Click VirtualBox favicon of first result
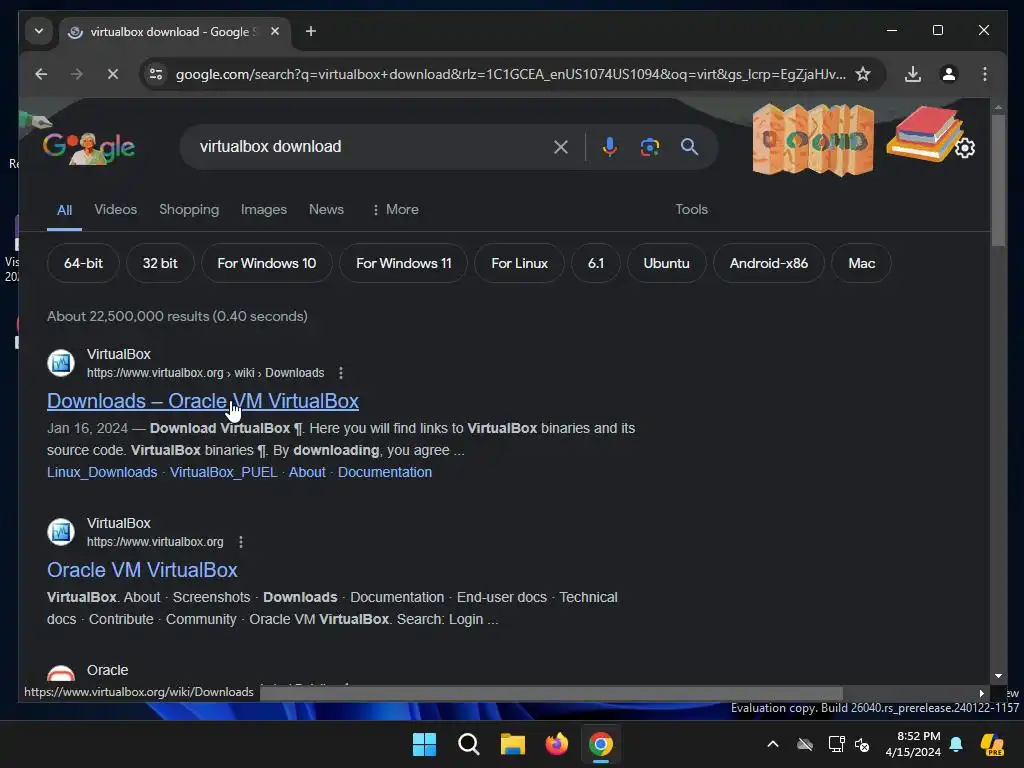This screenshot has width=1024, height=768. (x=61, y=363)
